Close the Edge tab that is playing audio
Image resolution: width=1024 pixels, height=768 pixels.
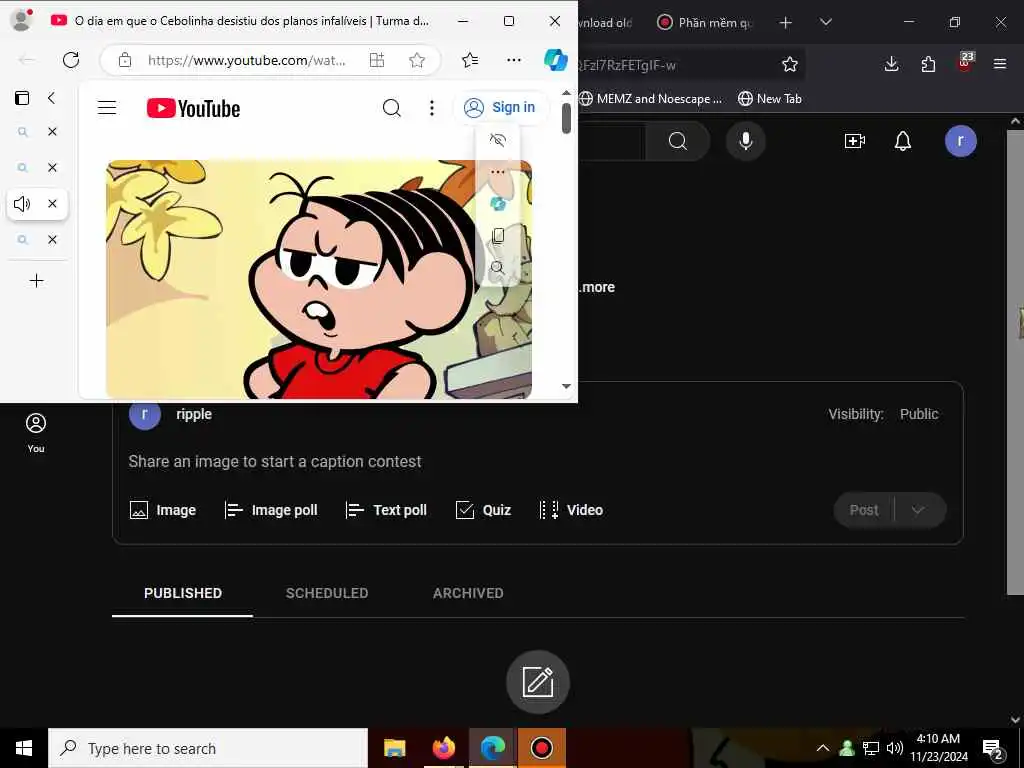point(52,204)
